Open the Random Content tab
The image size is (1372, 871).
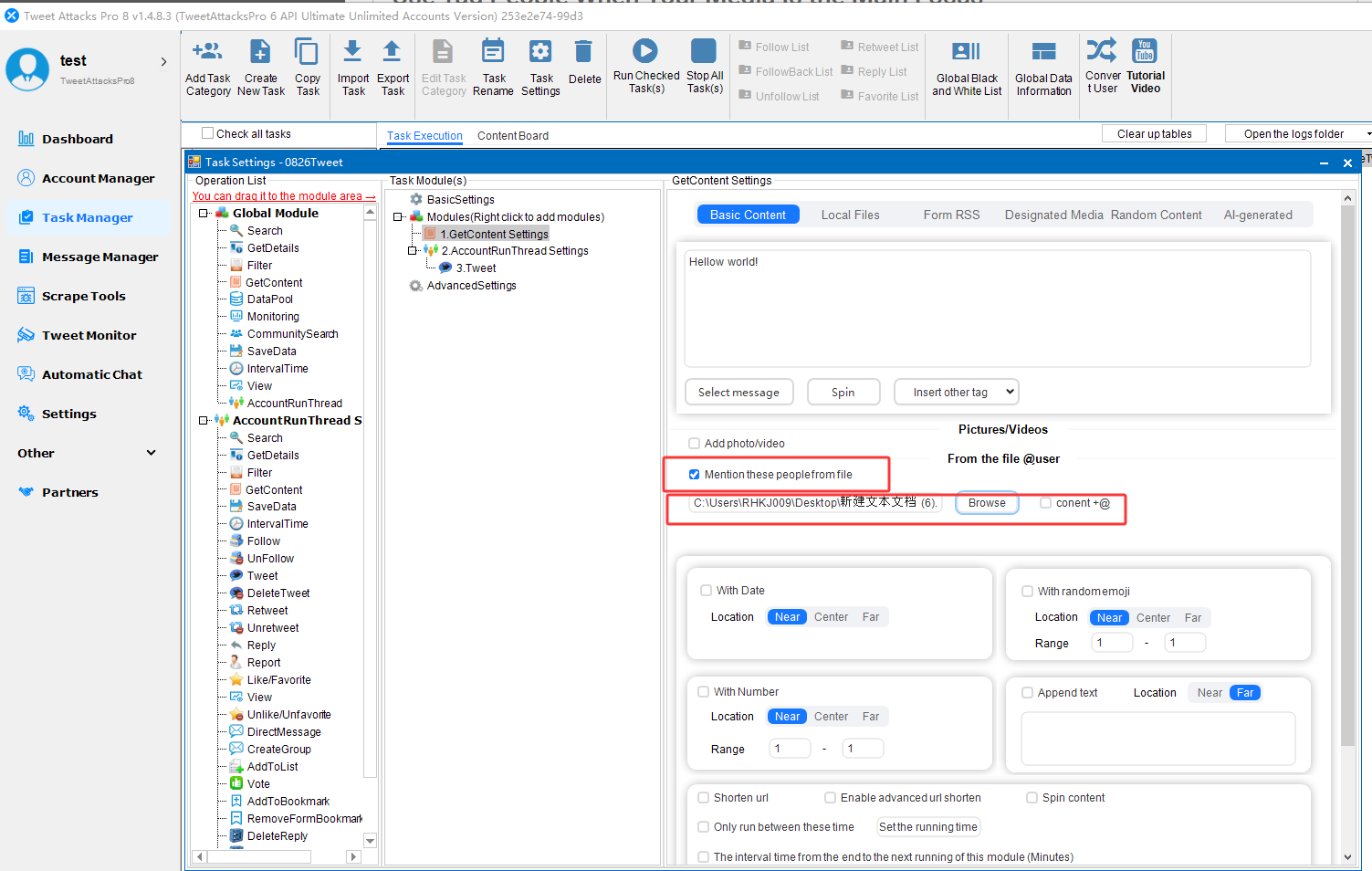point(1156,215)
